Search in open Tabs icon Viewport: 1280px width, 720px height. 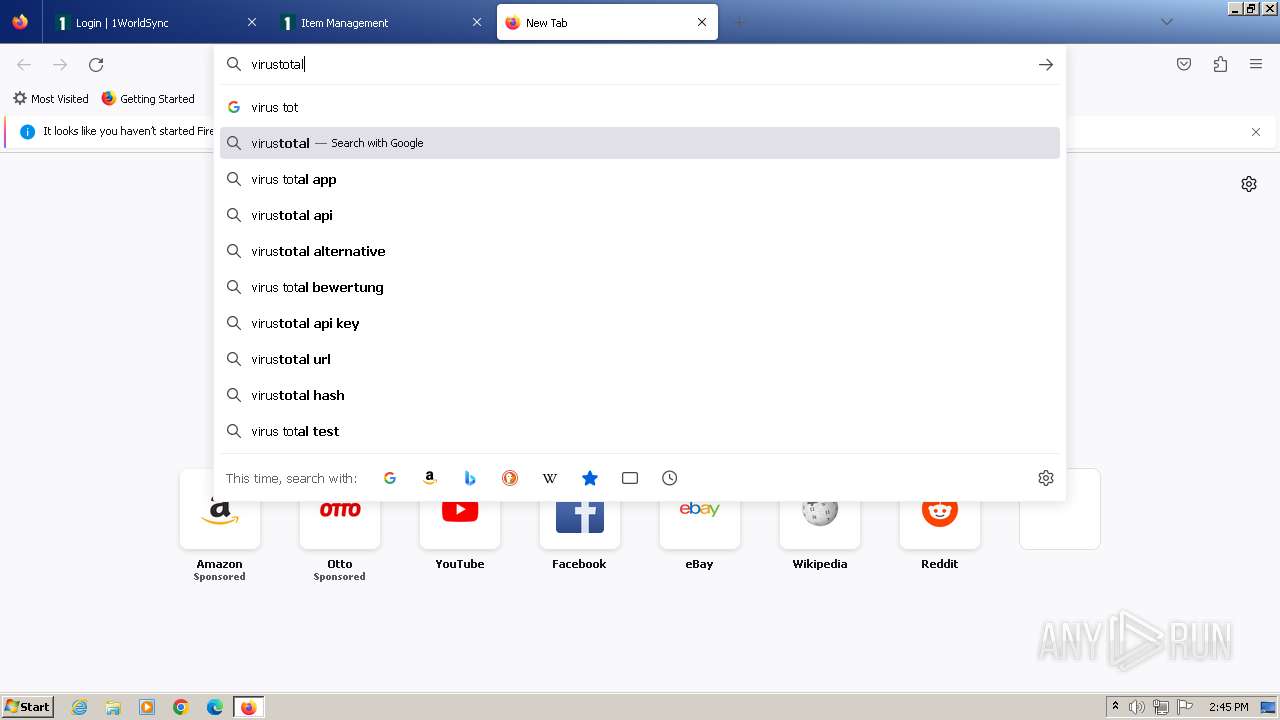pyautogui.click(x=630, y=478)
